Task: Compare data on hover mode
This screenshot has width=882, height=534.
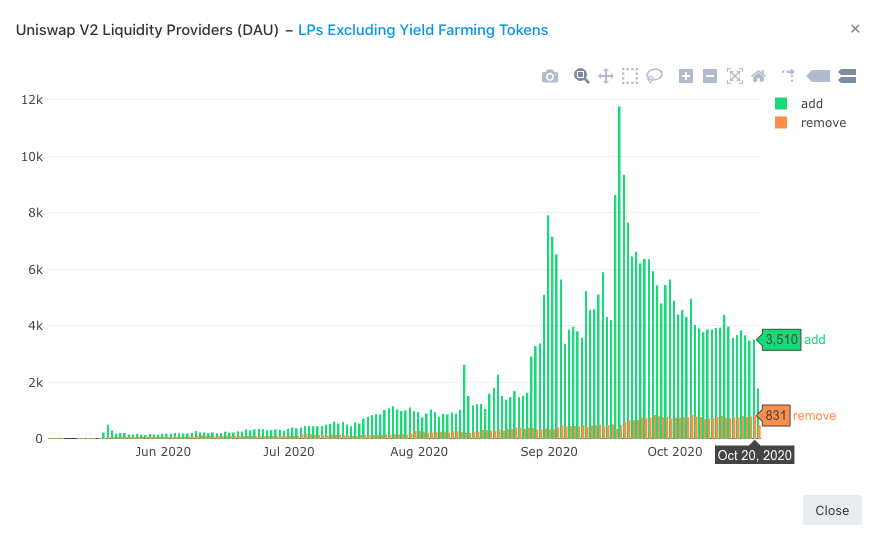Action: [847, 76]
